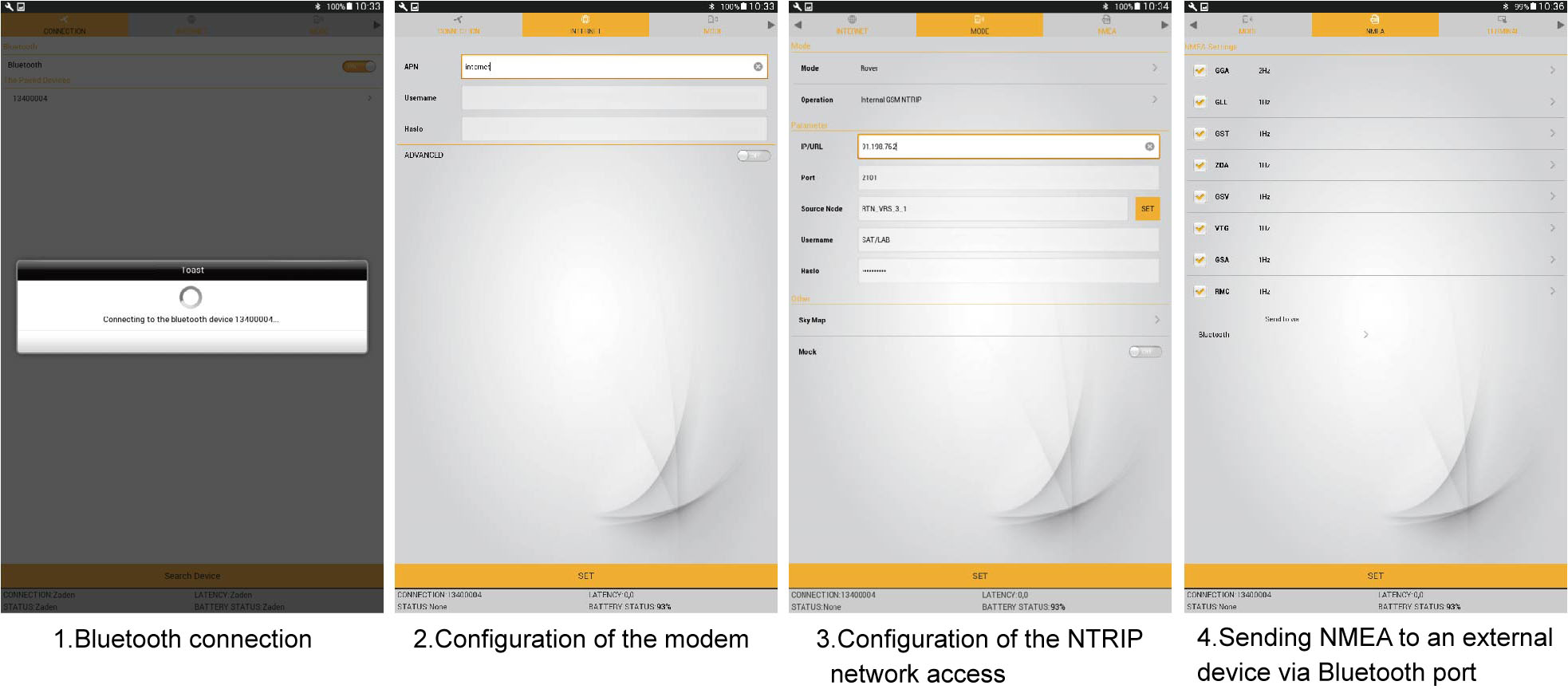Select the MODE tab on the Bluetooth connection screen
Image resolution: width=1568 pixels, height=693 pixels.
(317, 25)
